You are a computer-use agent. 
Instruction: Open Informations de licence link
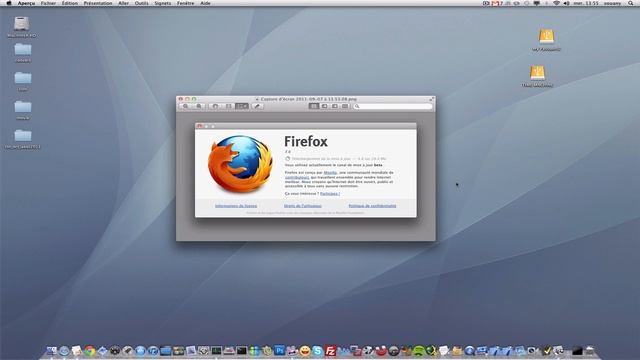(236, 206)
